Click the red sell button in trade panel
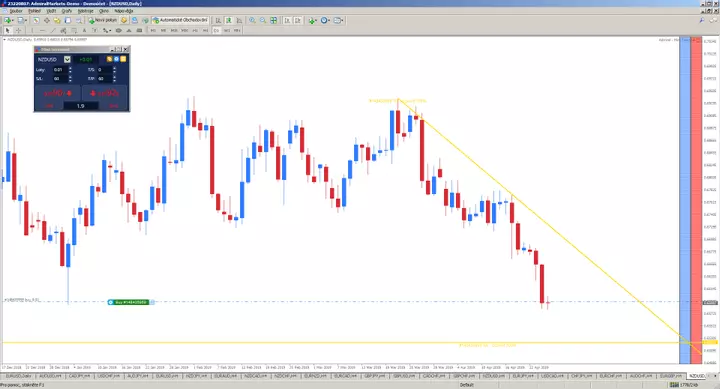Image resolution: width=720 pixels, height=389 pixels. (58, 93)
